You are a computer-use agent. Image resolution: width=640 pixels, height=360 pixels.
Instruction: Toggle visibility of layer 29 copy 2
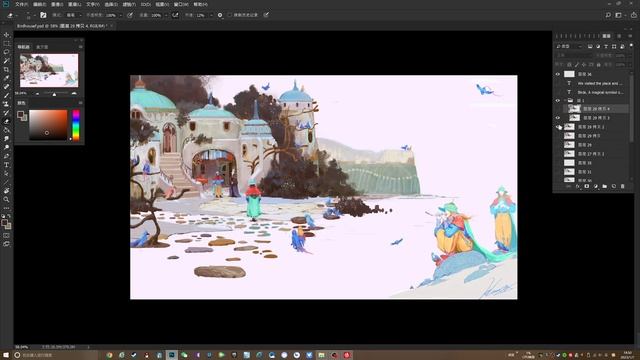(x=558, y=127)
